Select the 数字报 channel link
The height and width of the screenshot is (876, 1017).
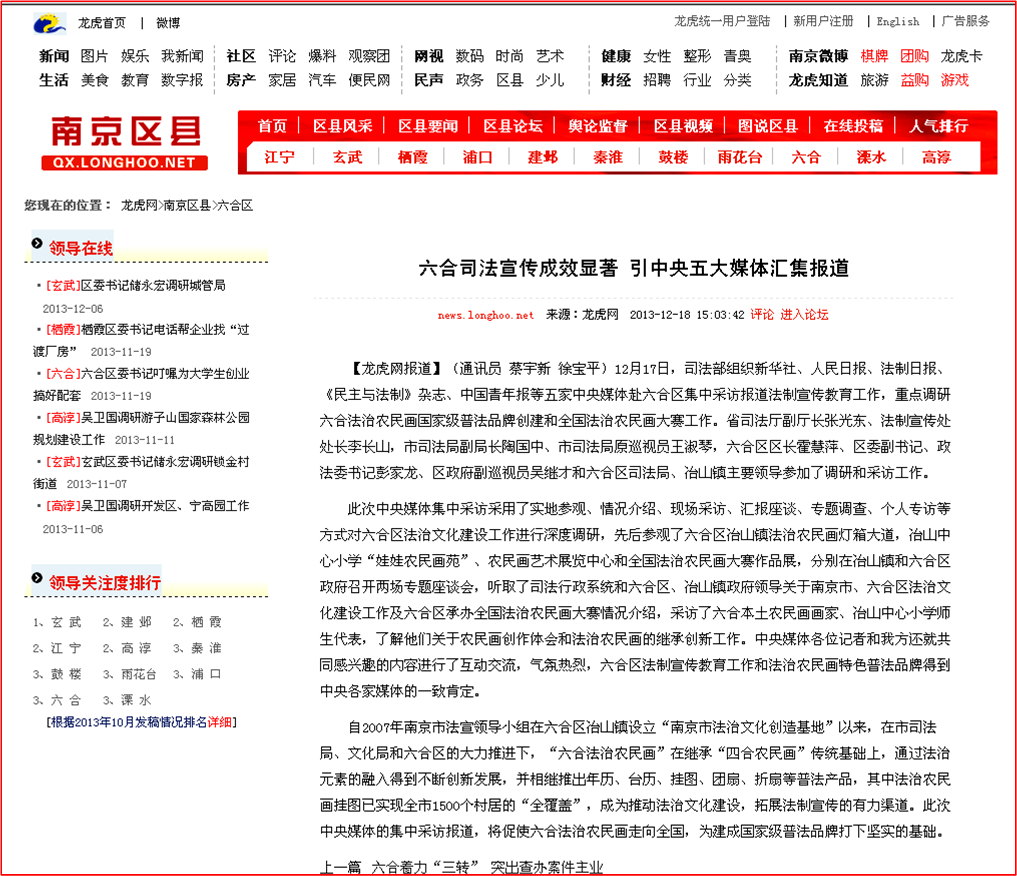(182, 80)
